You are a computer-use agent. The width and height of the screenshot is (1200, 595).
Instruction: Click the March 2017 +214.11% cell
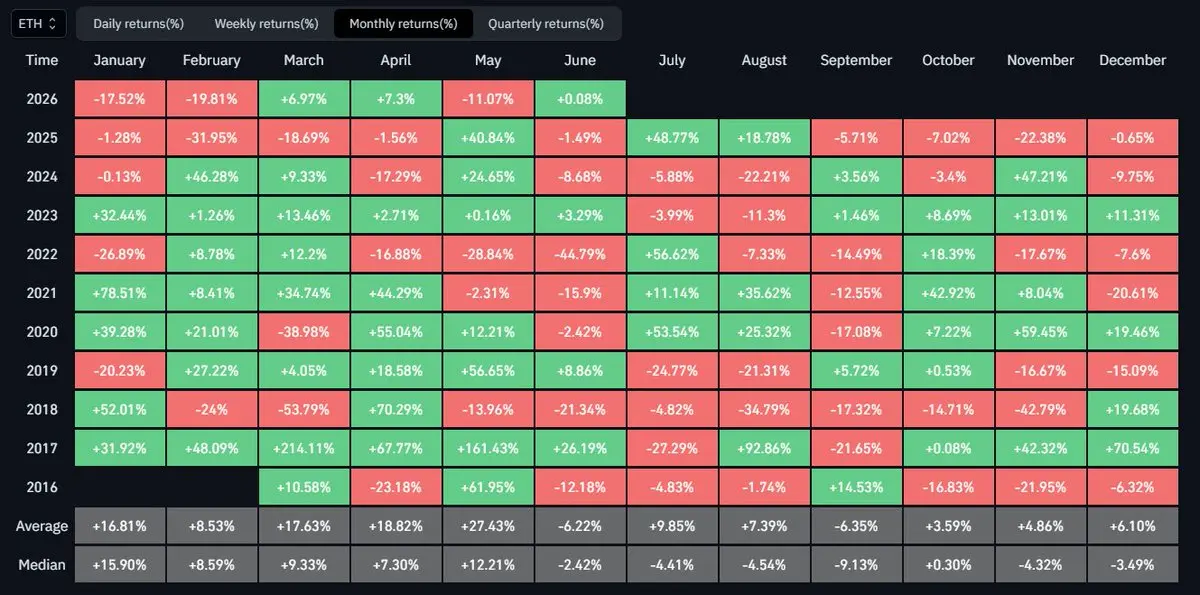coord(304,448)
